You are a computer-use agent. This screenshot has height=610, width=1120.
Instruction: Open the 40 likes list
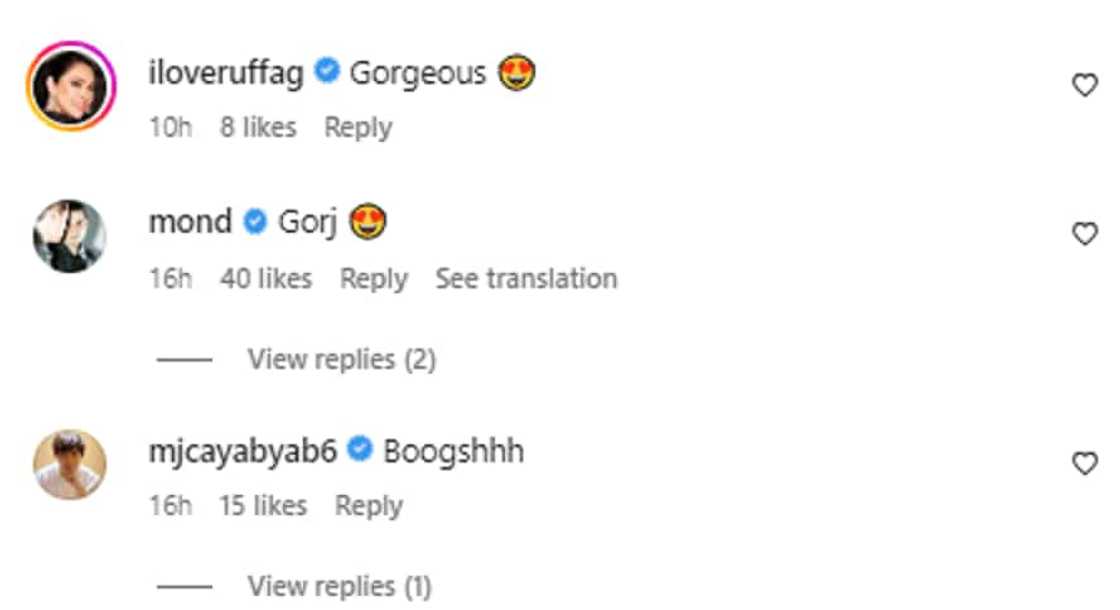(x=265, y=278)
